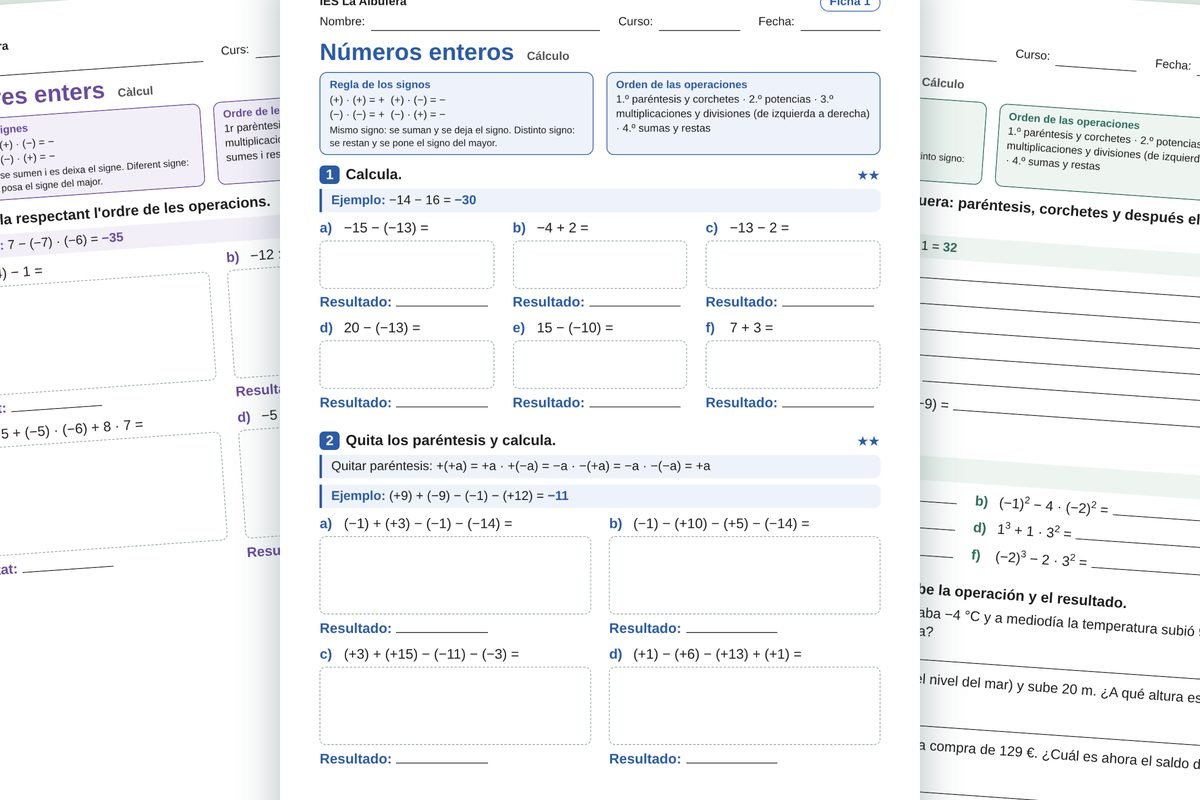The width and height of the screenshot is (1200, 800).
Task: Click expression (−1) + (+3) − (−1) − (−14) =
Action: 428,523
